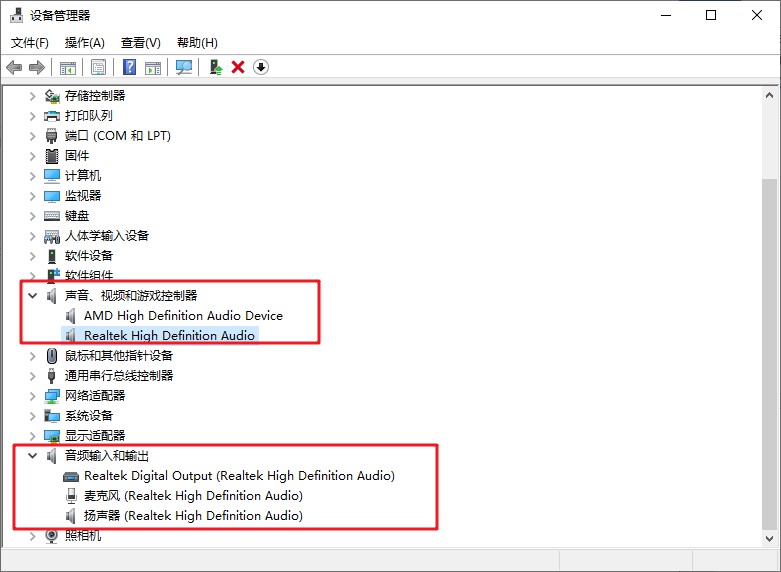Collapse the 声音、视频和游戏控制器 node
The image size is (781, 572).
coord(32,295)
